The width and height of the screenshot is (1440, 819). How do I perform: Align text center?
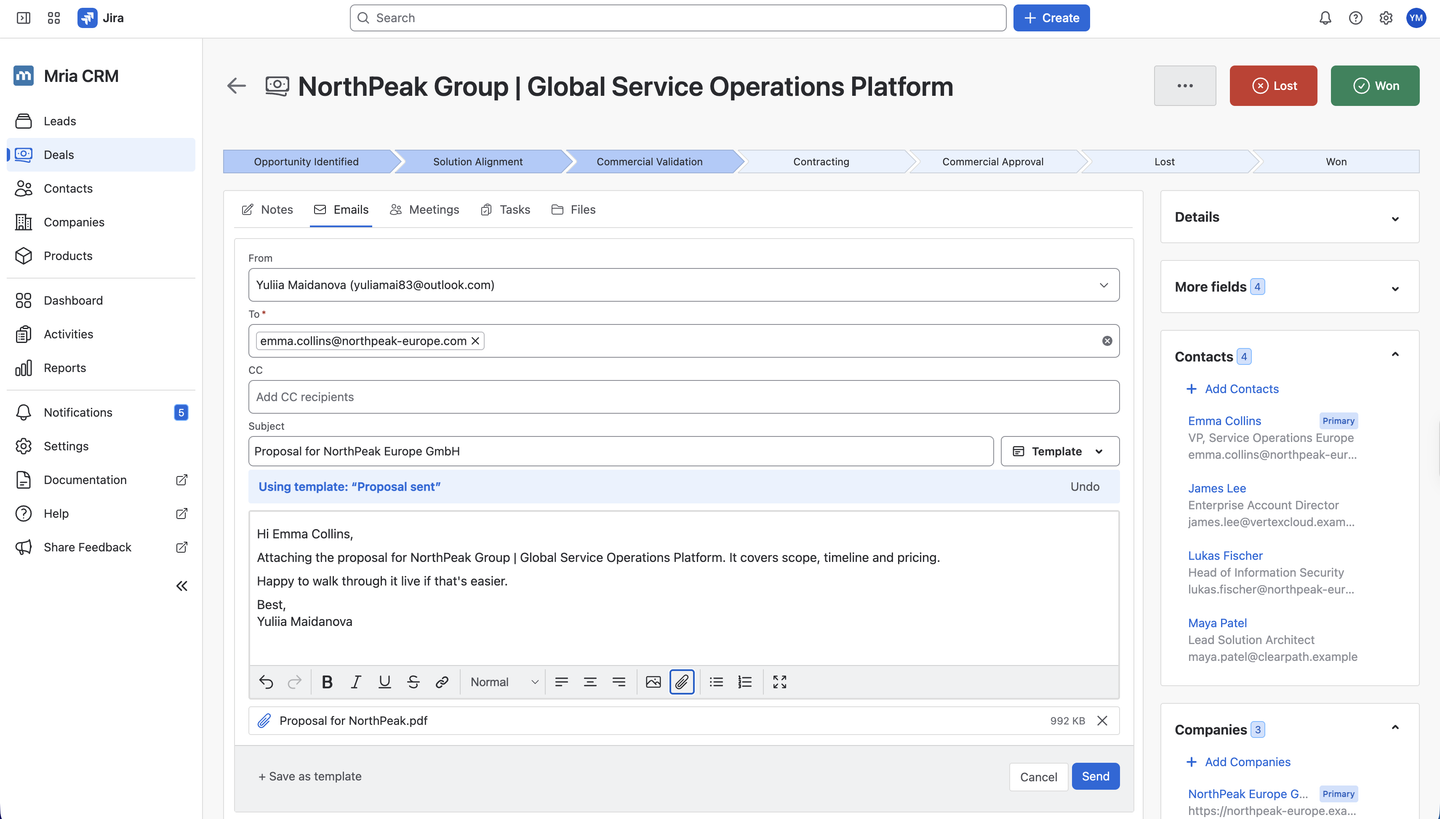pyautogui.click(x=590, y=682)
